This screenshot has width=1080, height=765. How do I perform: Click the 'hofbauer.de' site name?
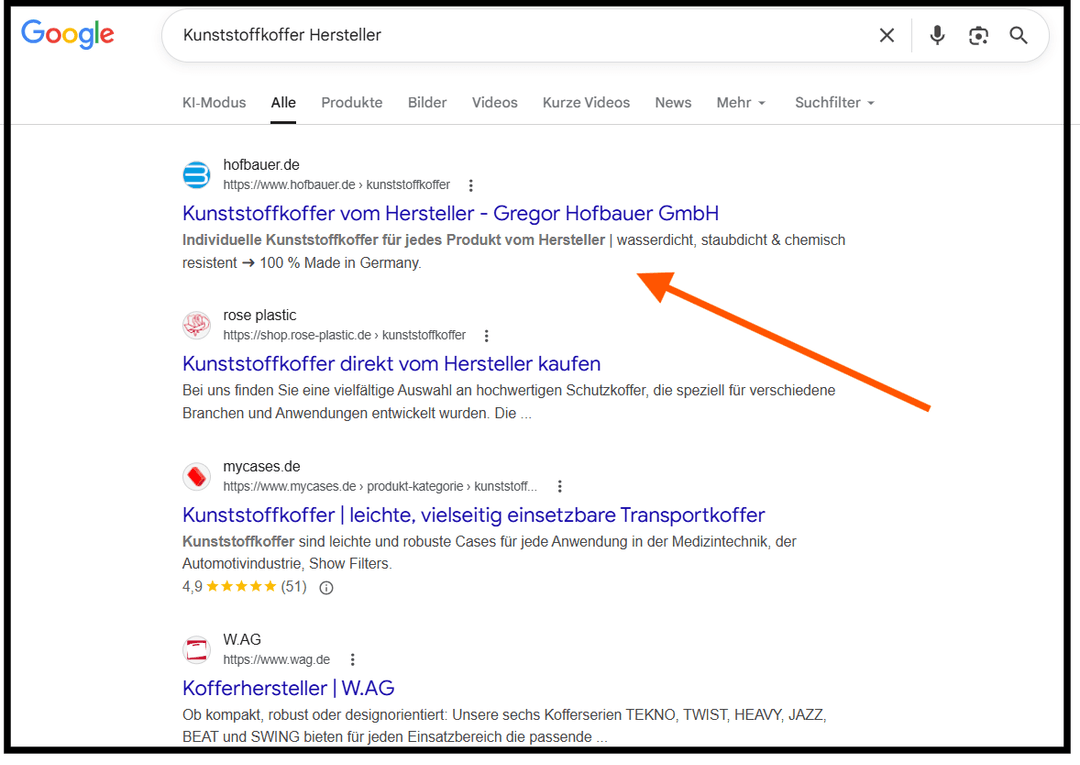tap(261, 165)
